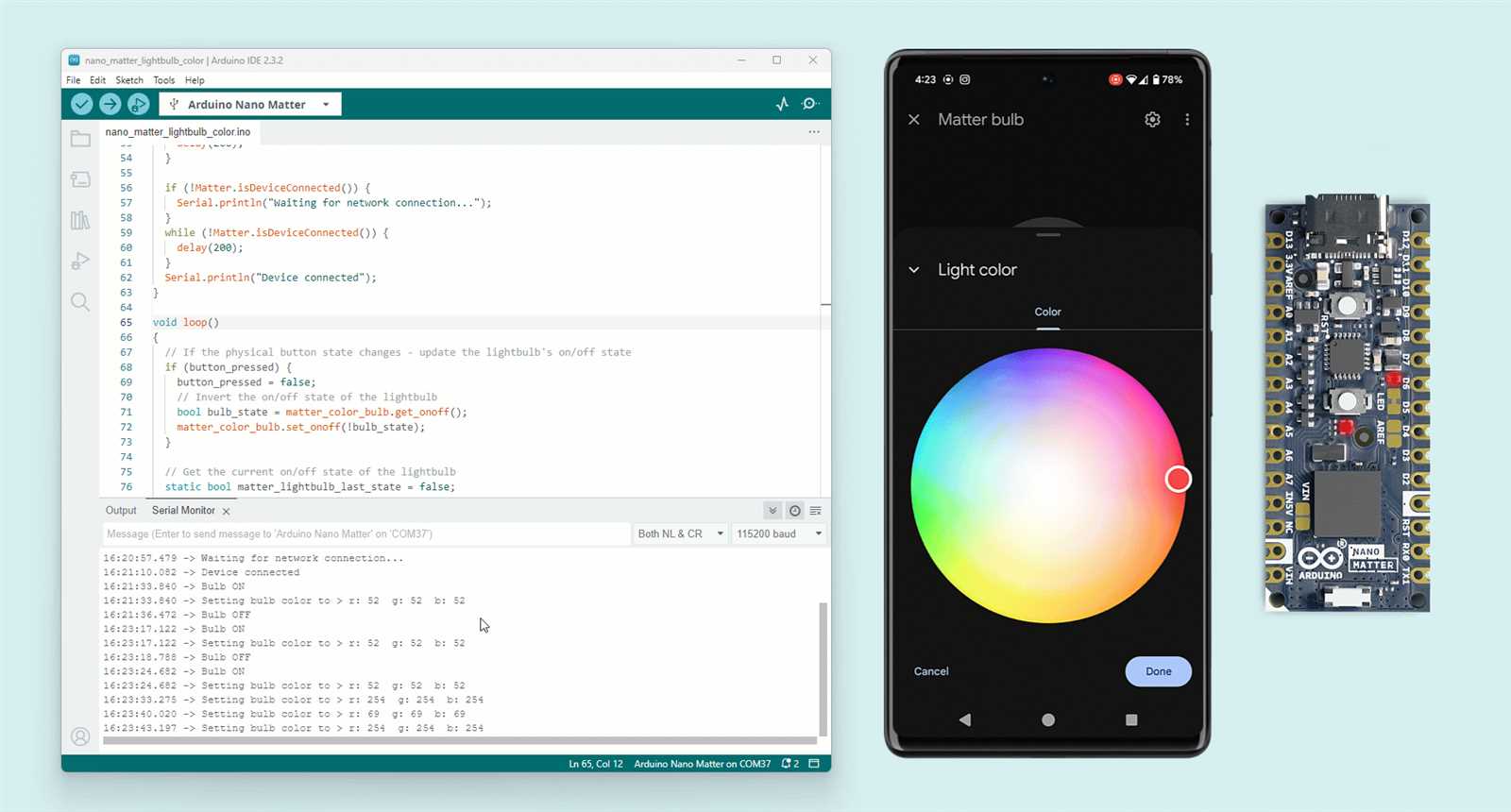Close the Matter bulb screen
The height and width of the screenshot is (812, 1511).
tap(914, 120)
